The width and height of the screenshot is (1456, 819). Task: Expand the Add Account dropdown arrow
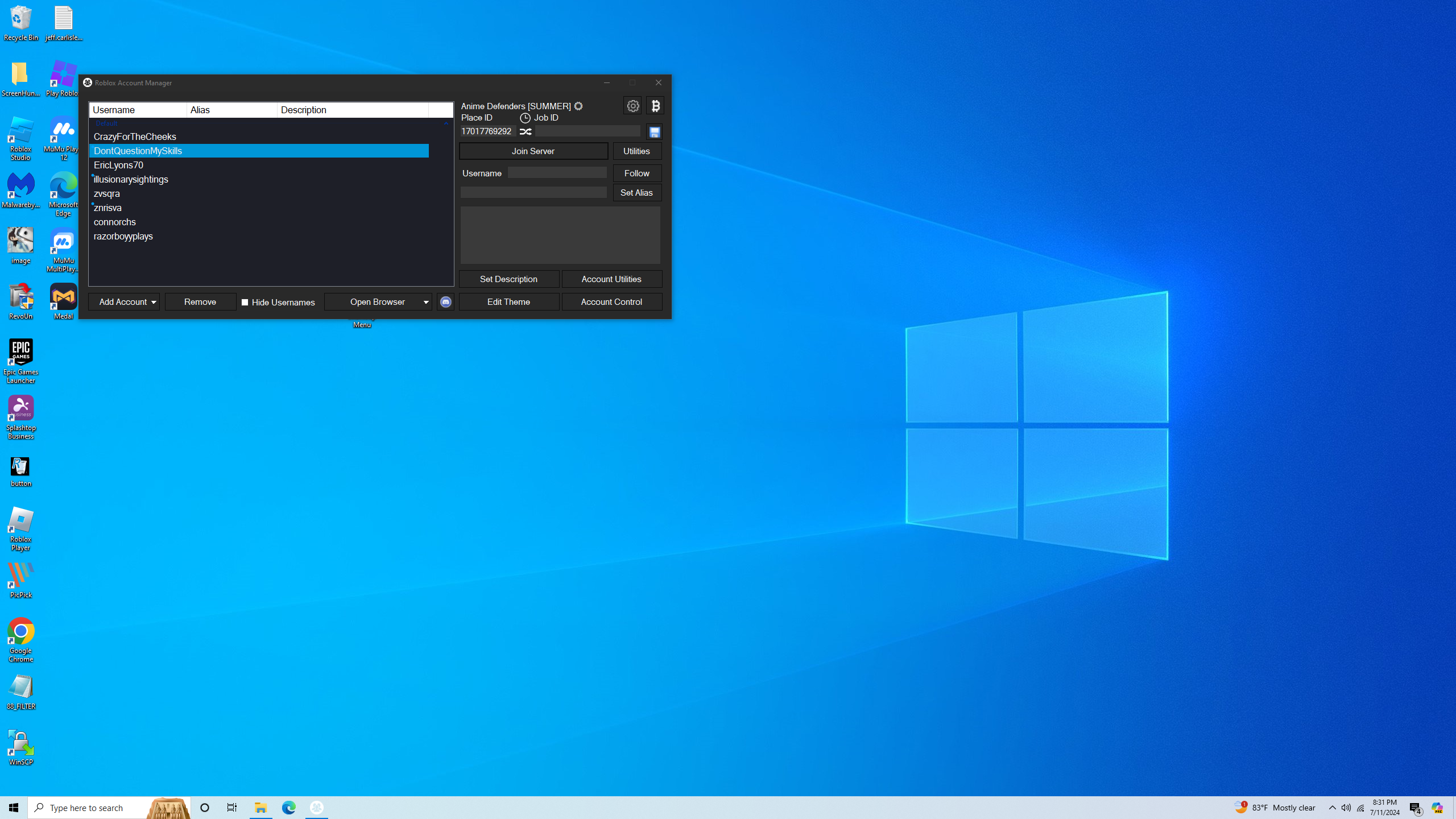[154, 302]
